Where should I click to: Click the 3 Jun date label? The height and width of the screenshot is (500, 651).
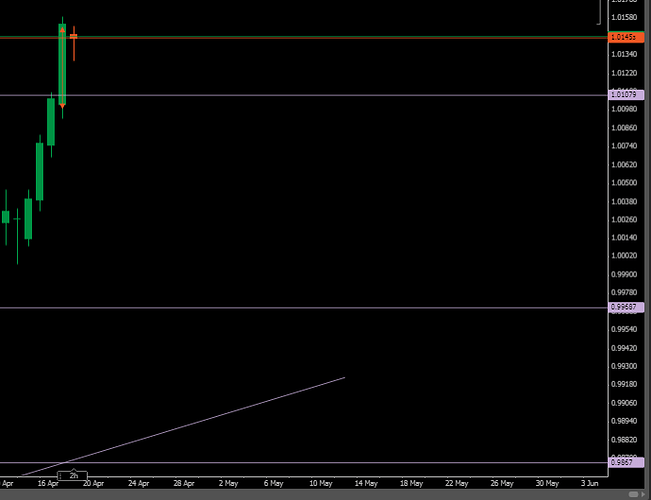click(590, 483)
